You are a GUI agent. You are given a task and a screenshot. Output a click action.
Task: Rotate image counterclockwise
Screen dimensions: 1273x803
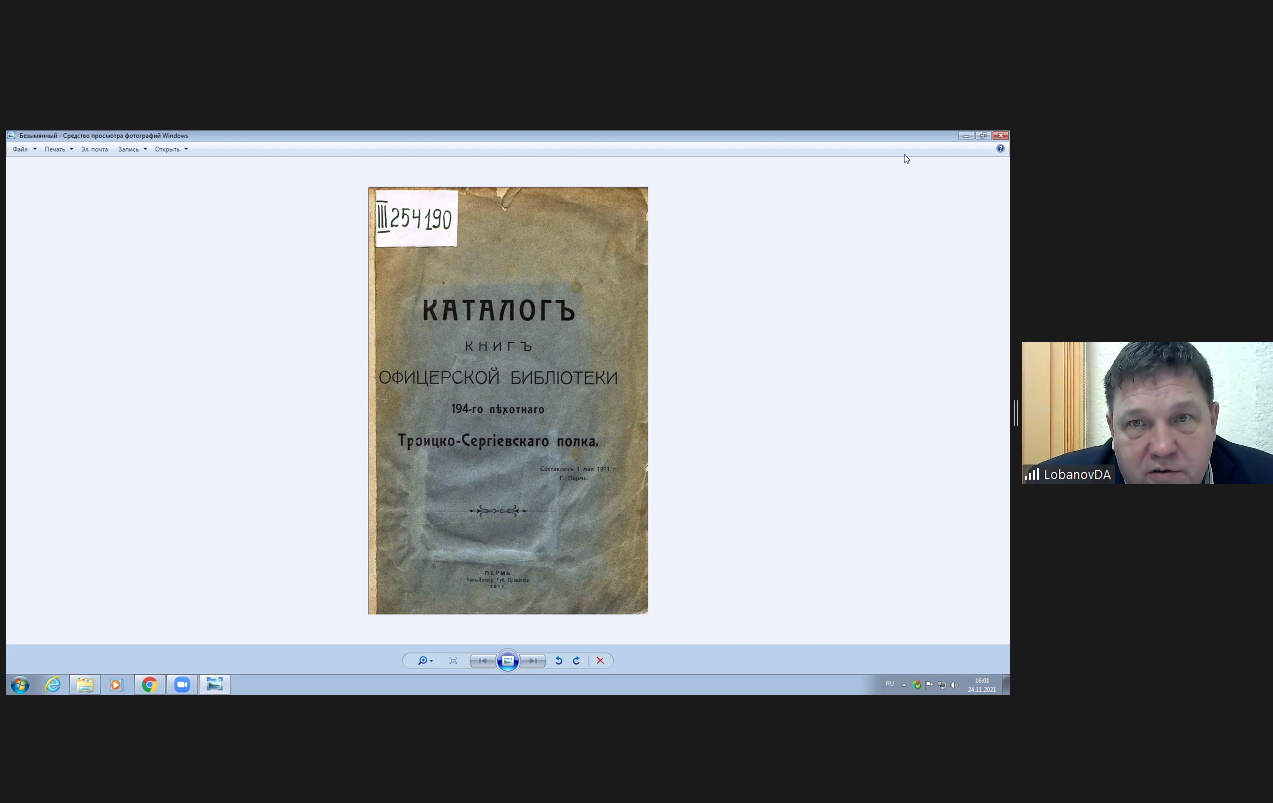(x=559, y=661)
